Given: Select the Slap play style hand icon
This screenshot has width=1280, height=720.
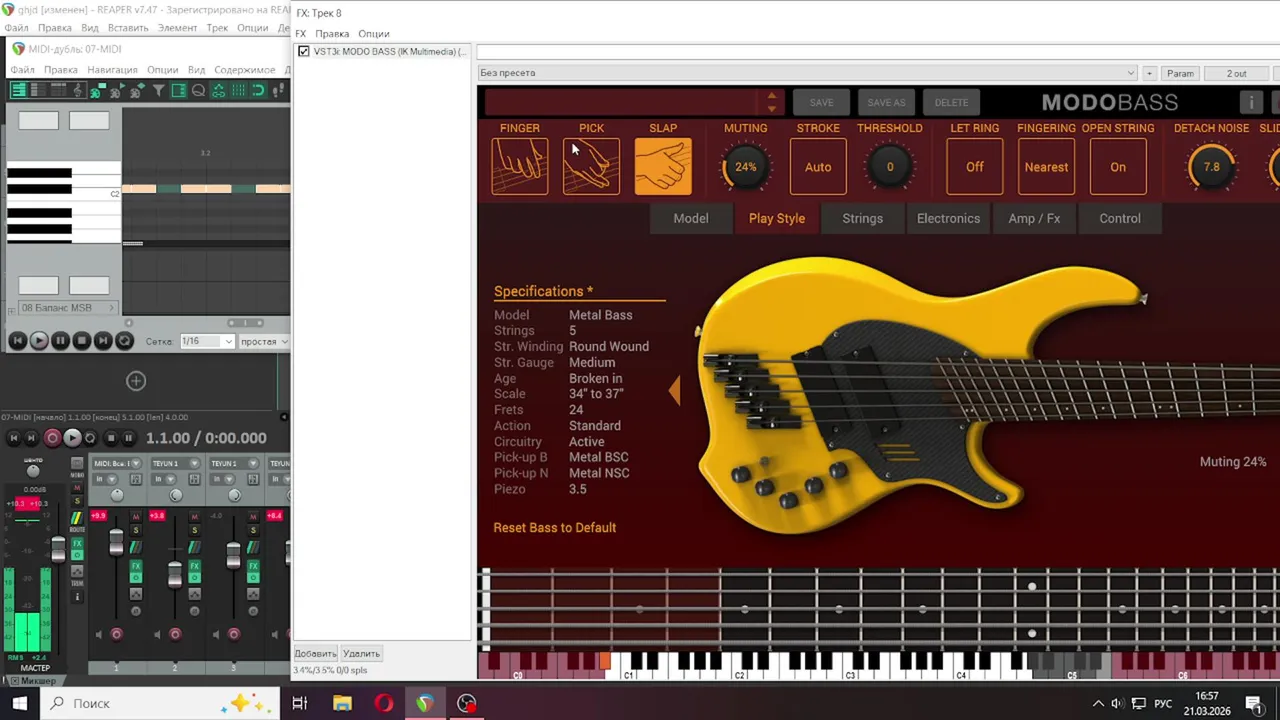Looking at the screenshot, I should pos(663,166).
